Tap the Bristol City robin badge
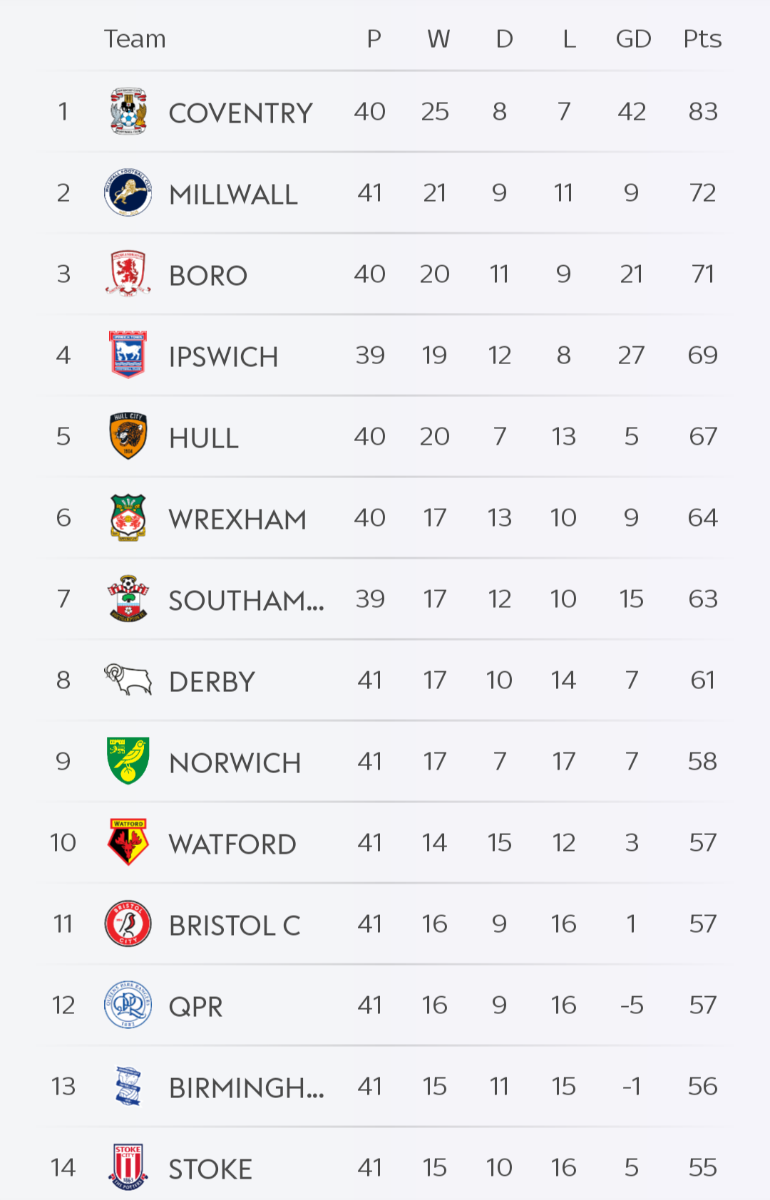 point(128,924)
